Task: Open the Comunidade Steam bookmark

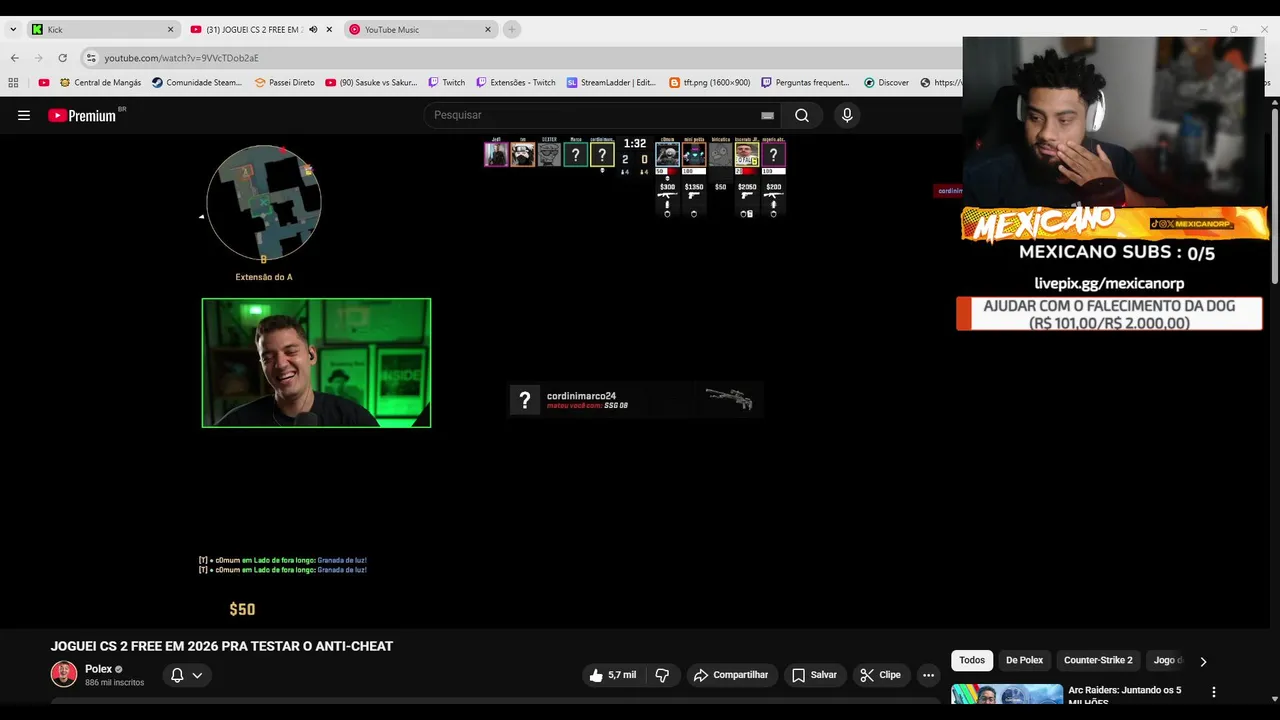Action: pyautogui.click(x=197, y=83)
